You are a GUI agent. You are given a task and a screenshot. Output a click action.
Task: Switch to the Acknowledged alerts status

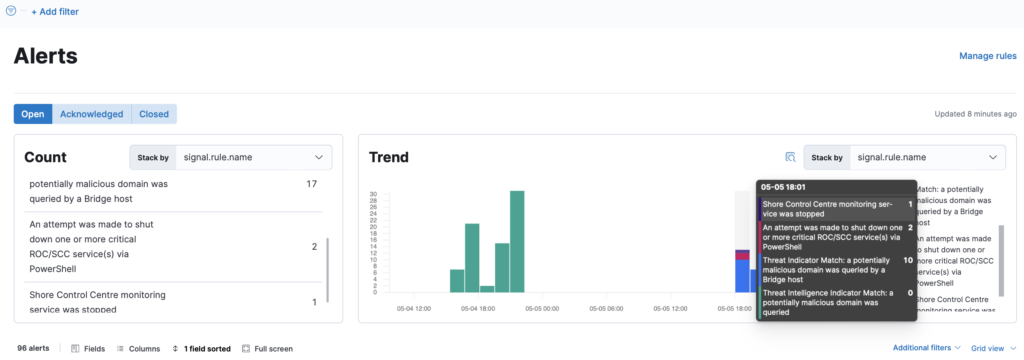pyautogui.click(x=91, y=114)
